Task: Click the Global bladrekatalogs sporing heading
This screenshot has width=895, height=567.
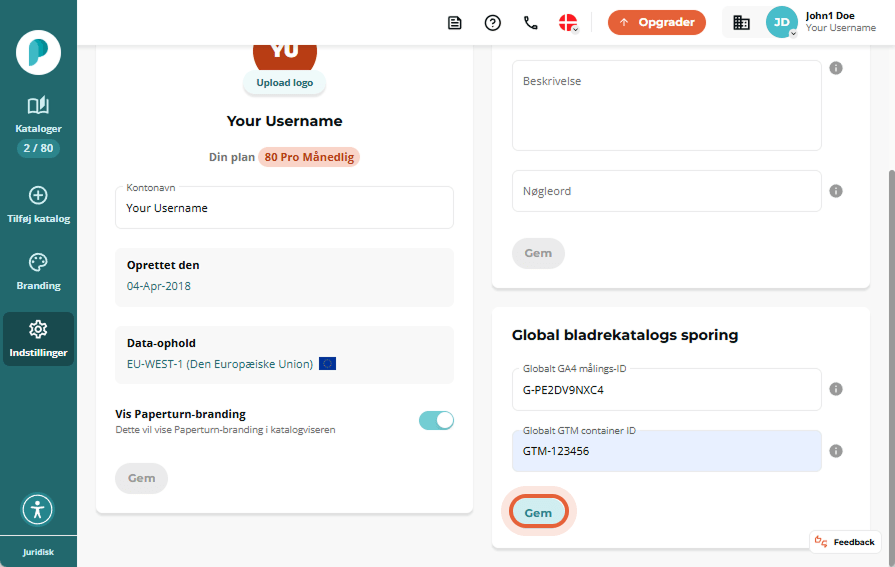Action: point(625,335)
